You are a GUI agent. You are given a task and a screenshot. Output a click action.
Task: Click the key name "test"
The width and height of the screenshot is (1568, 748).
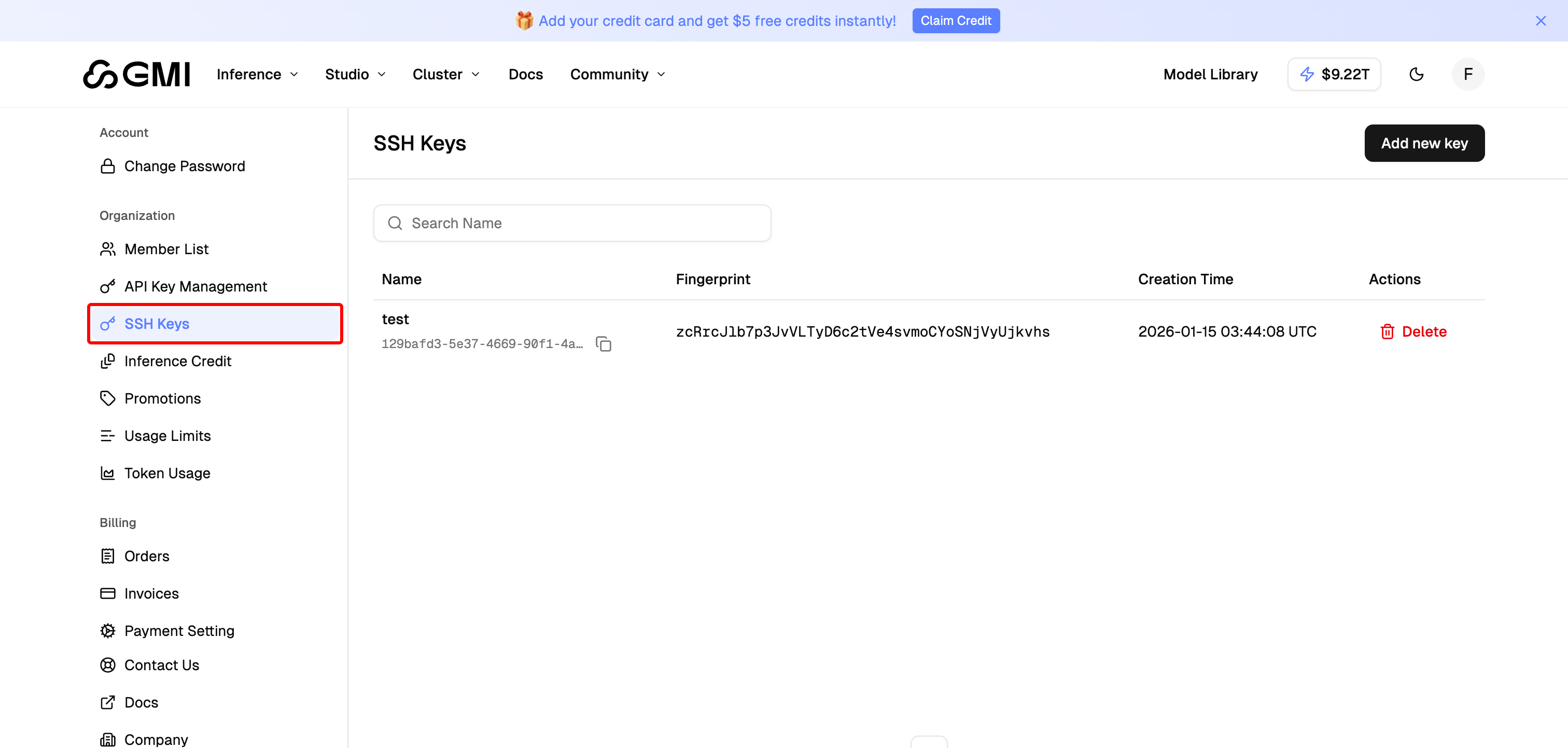395,319
